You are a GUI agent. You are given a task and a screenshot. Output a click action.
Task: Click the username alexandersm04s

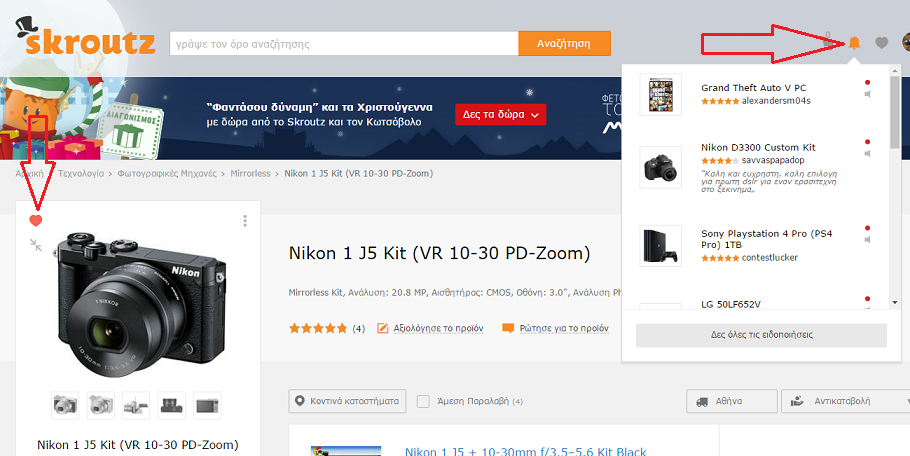[776, 101]
